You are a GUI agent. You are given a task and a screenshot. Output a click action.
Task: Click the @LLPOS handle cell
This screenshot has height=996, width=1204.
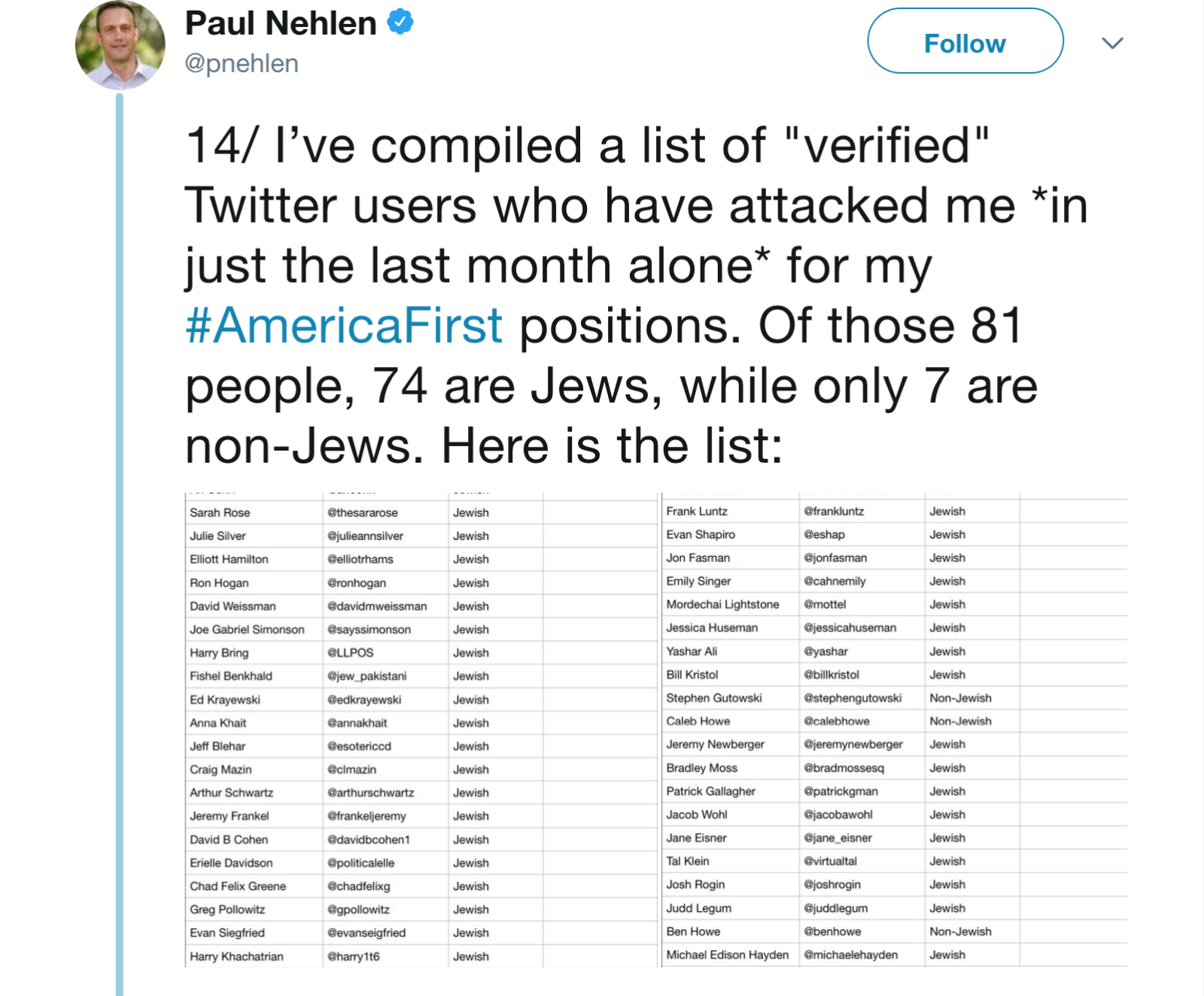(350, 652)
